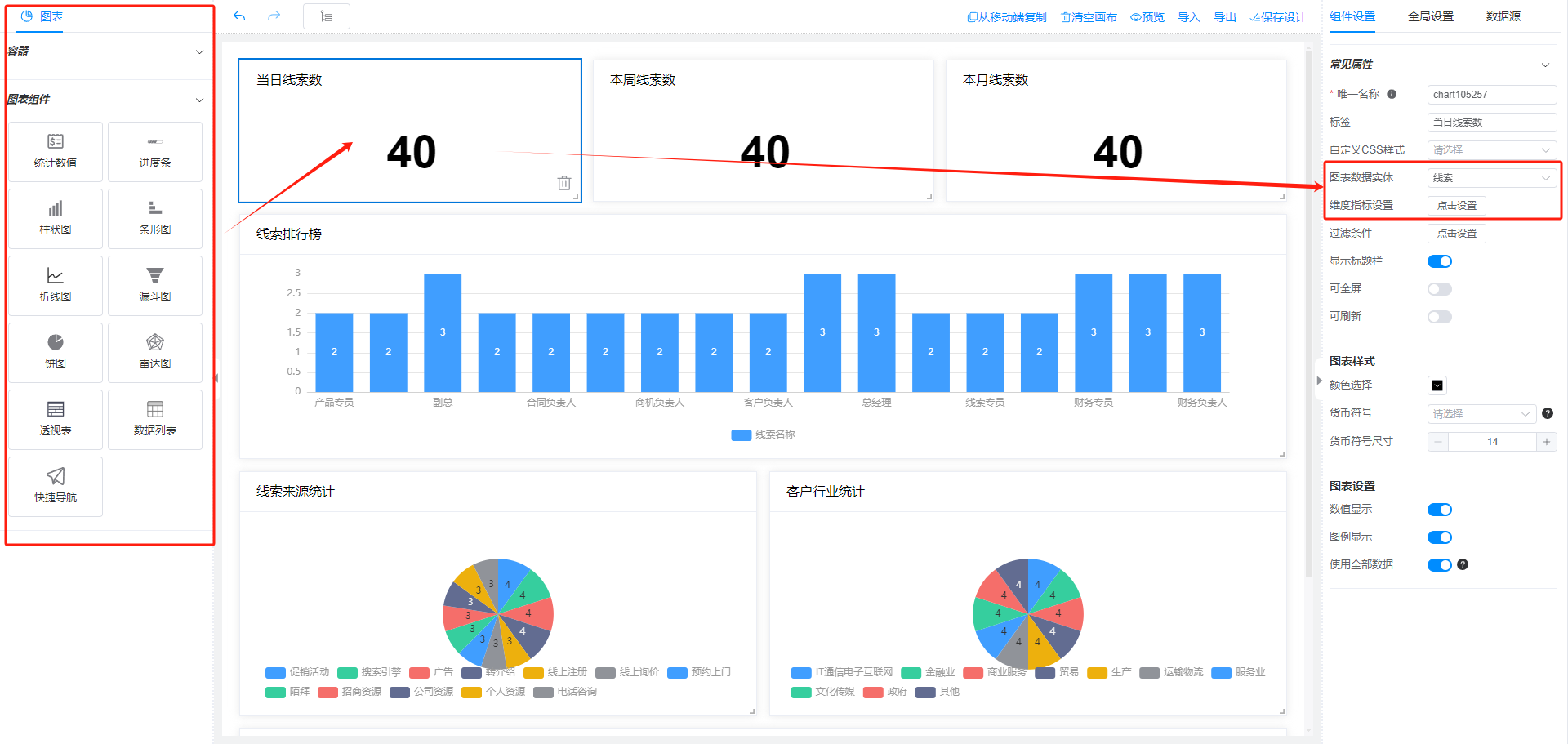Click 保存设计 to save the design
The image size is (1568, 744).
tap(1278, 17)
